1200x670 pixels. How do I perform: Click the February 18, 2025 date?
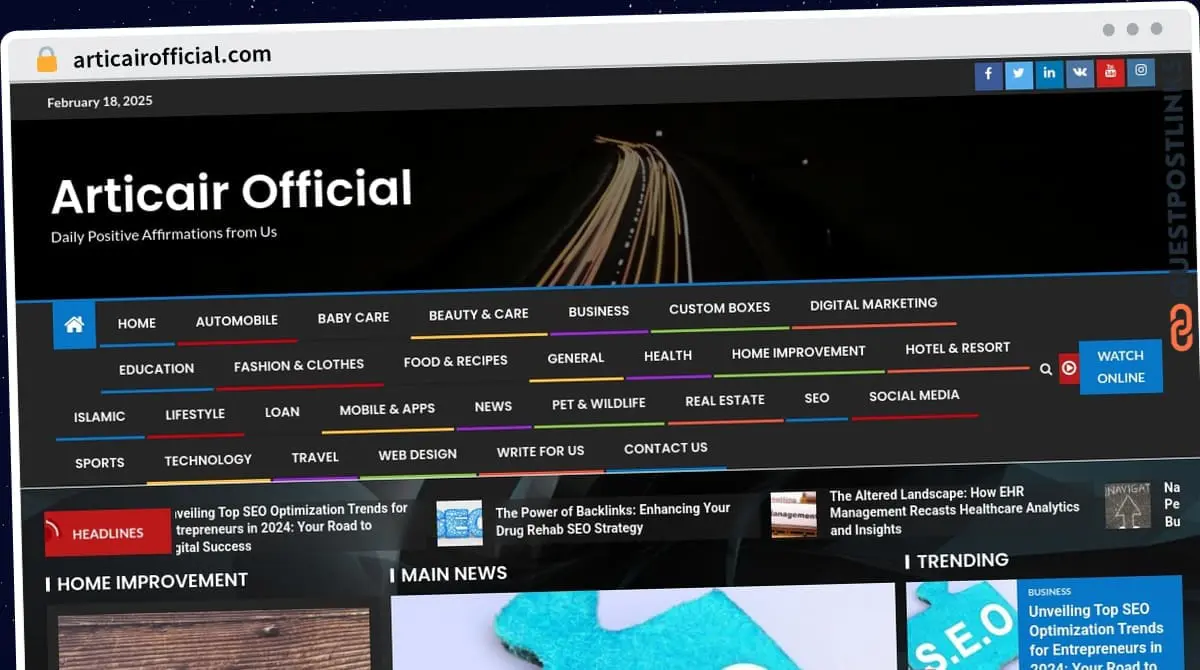click(x=100, y=101)
